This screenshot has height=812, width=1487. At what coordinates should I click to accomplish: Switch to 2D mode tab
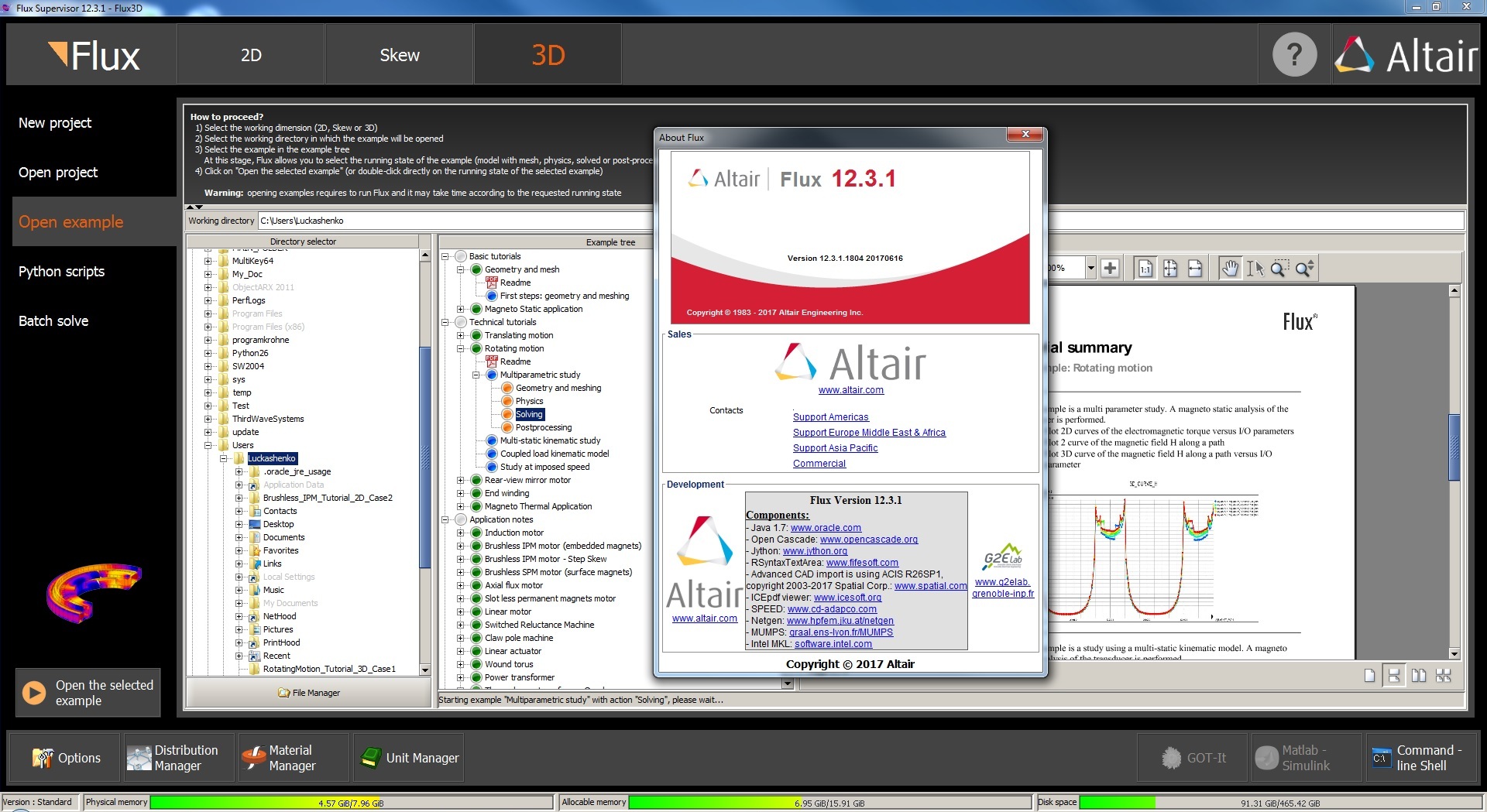250,54
